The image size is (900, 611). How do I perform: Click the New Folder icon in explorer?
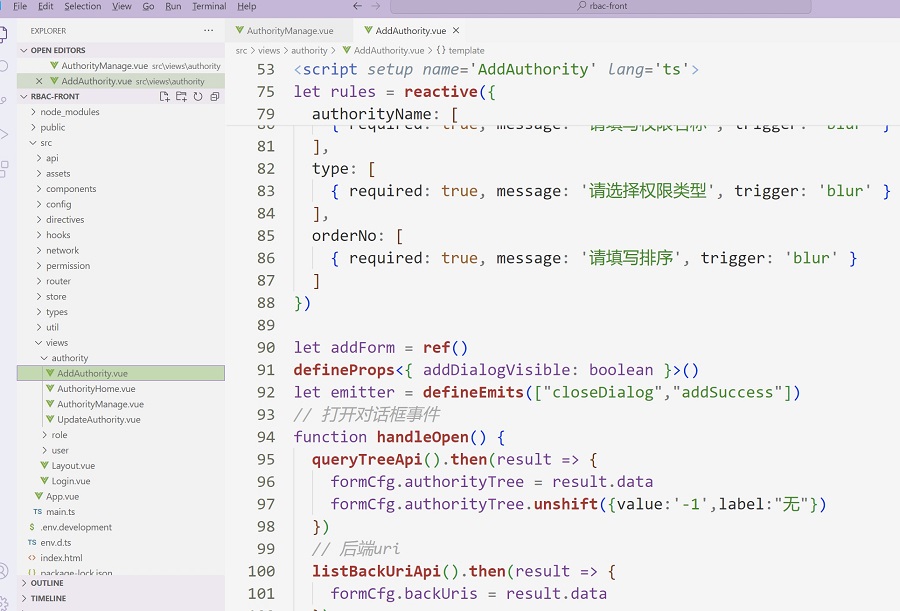pos(181,97)
